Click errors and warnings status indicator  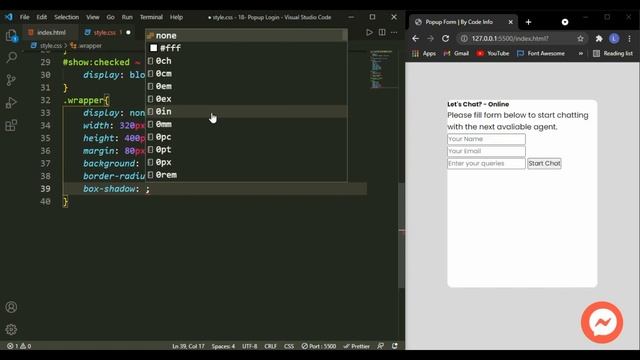tap(19, 346)
